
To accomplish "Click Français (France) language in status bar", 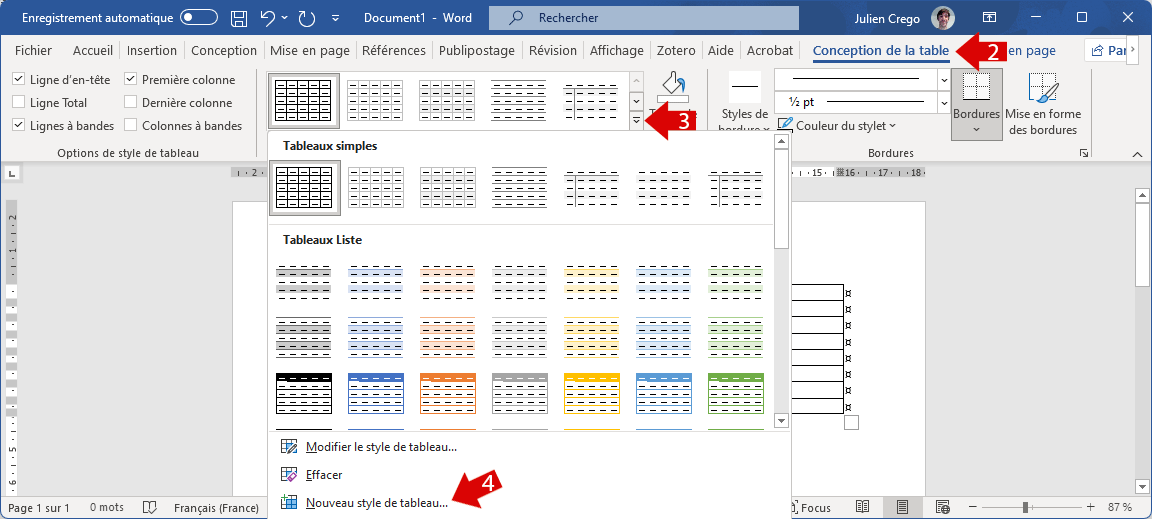I will [216, 508].
